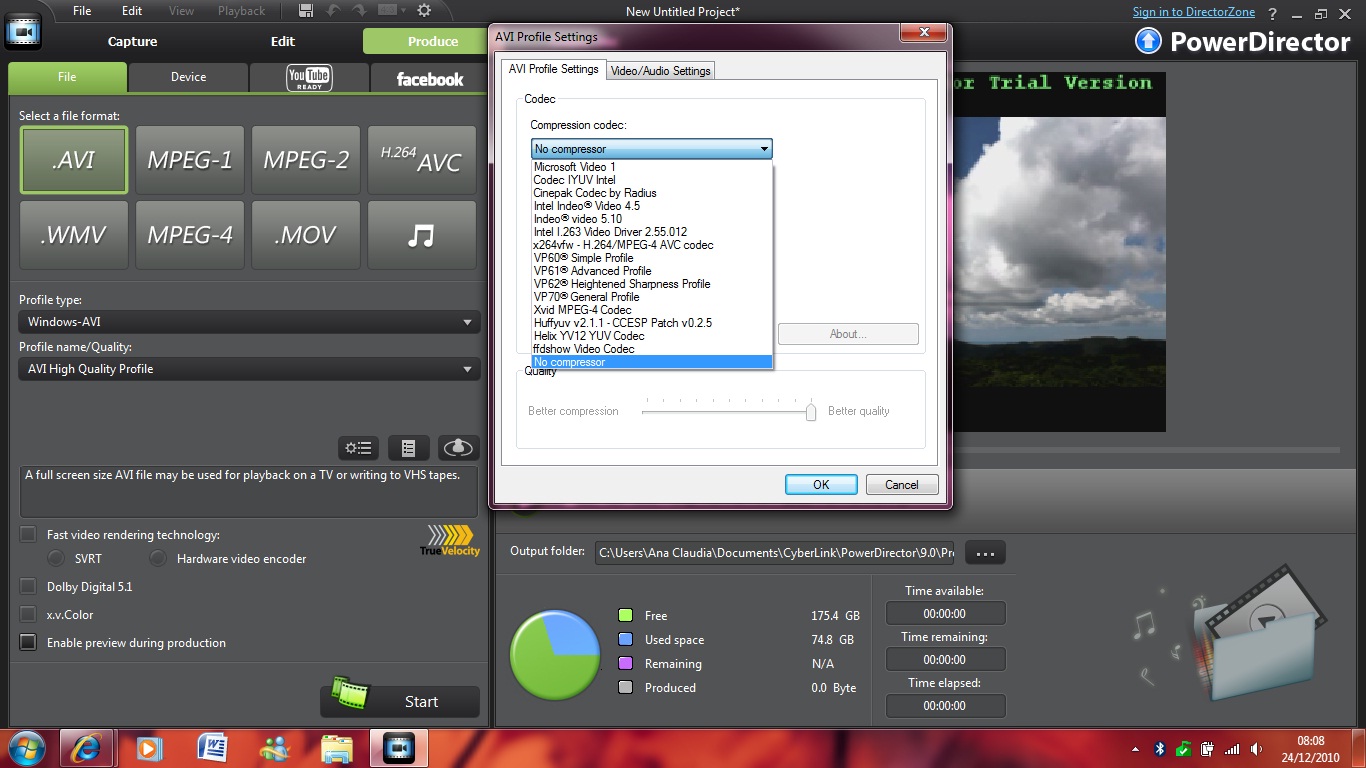Open the AVI High Quality Profile dropdown
Viewport: 1366px width, 768px height.
coord(250,369)
